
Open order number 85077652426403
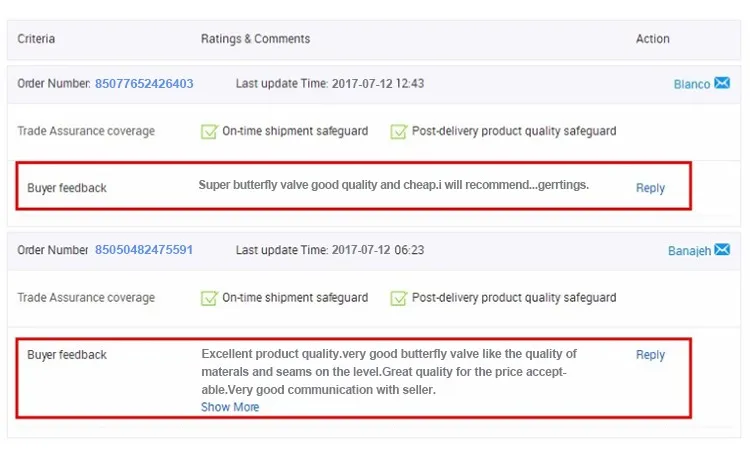[144, 84]
